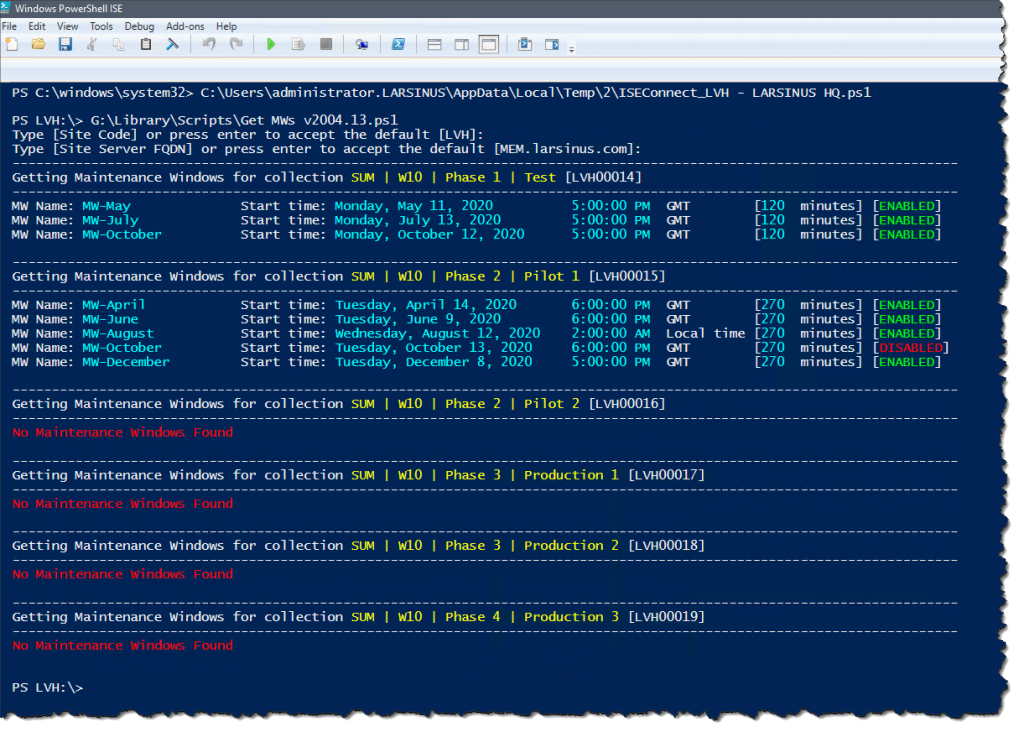This screenshot has height=734, width=1024.
Task: Click the 2:00:00 AM start time
Action: point(611,333)
